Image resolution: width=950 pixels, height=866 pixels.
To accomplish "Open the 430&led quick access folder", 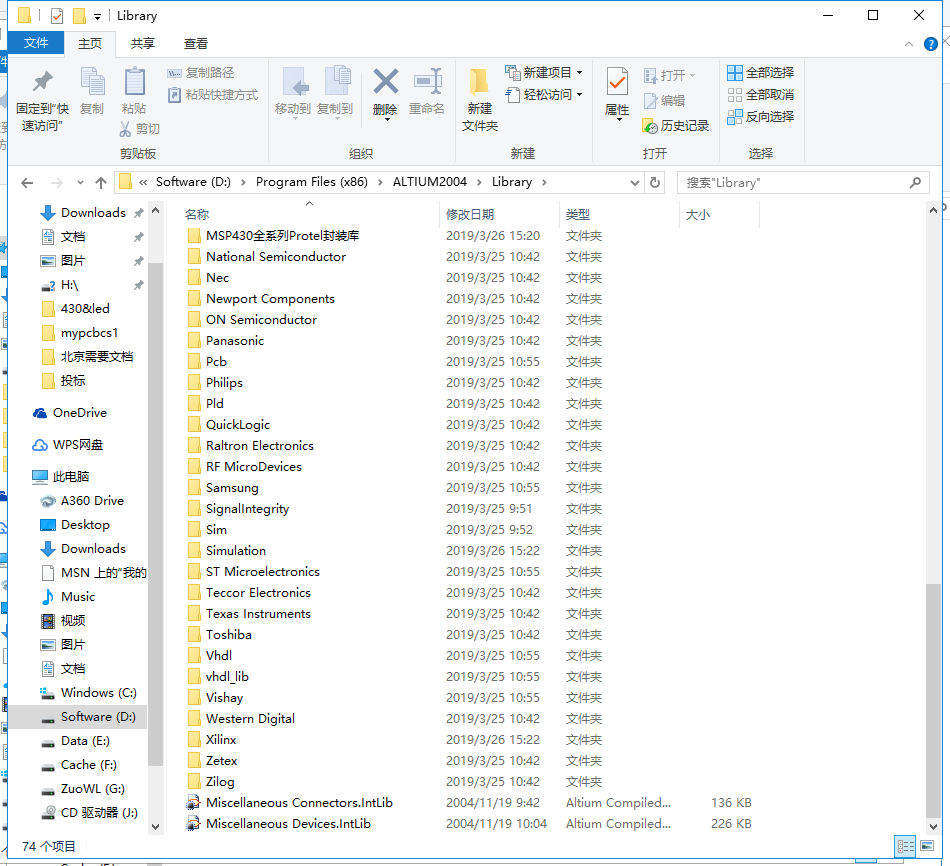I will click(85, 308).
